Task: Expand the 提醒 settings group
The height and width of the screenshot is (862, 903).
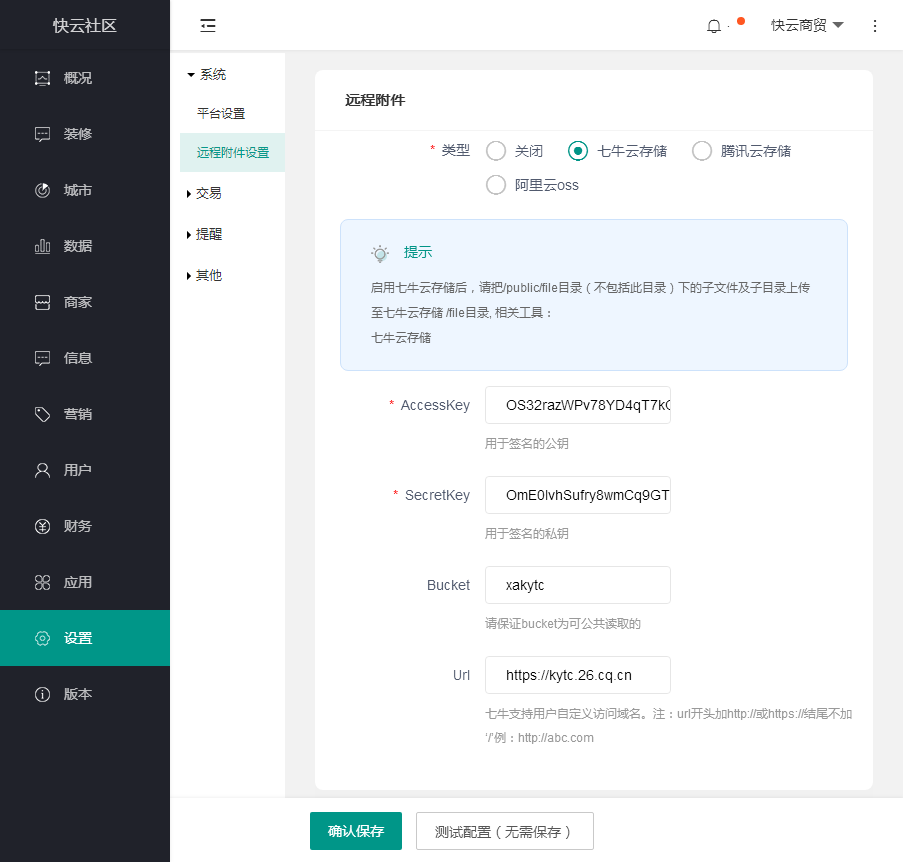Action: click(208, 234)
